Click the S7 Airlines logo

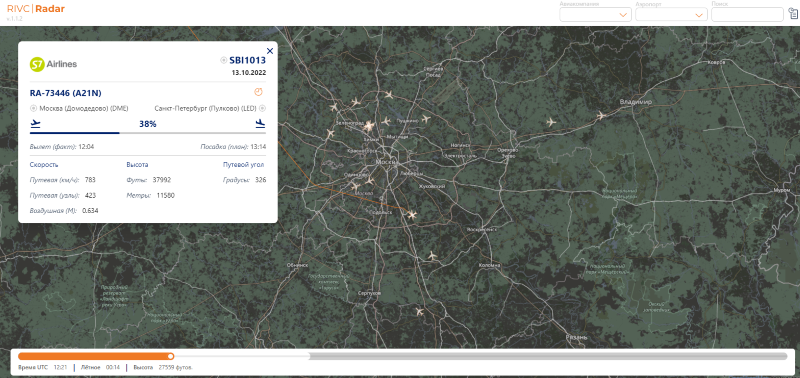tap(54, 64)
